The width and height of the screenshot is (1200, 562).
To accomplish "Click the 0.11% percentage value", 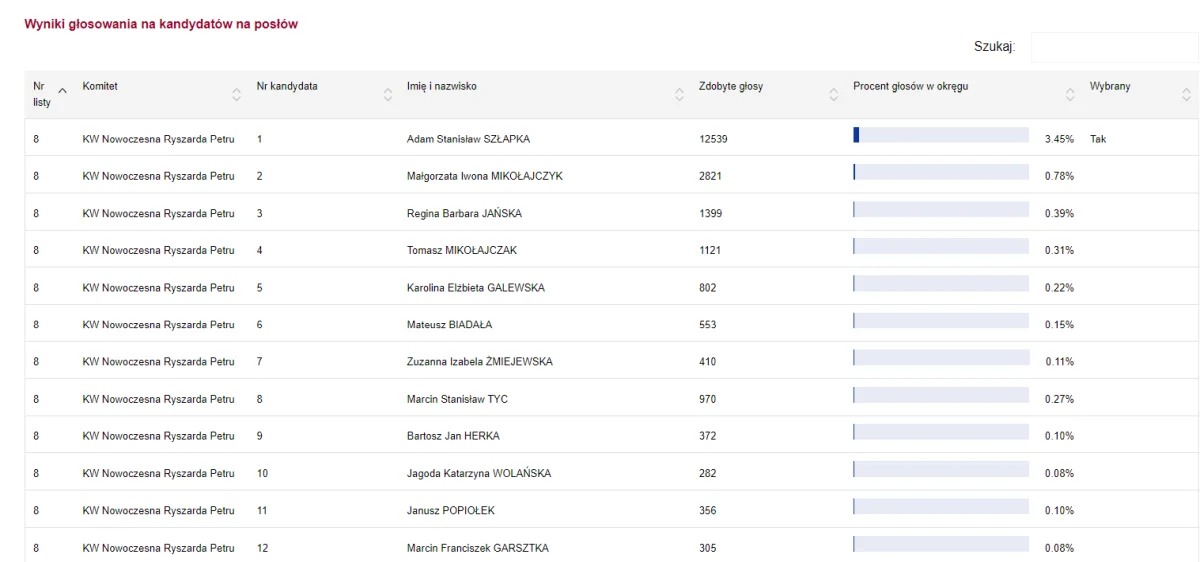I will (1059, 362).
